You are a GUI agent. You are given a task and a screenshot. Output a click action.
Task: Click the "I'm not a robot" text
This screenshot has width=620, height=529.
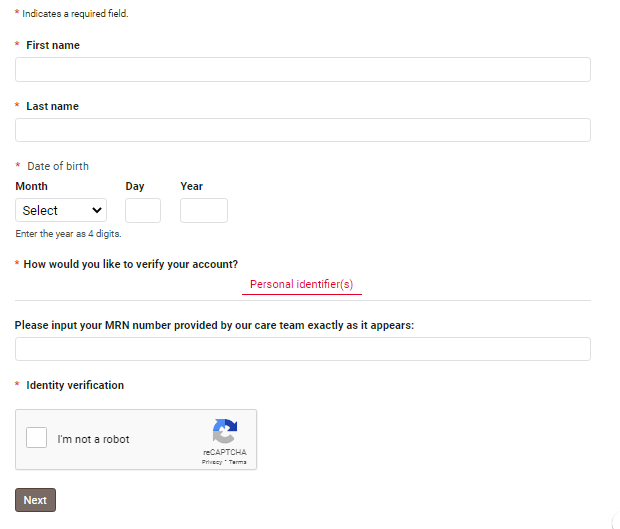(94, 439)
